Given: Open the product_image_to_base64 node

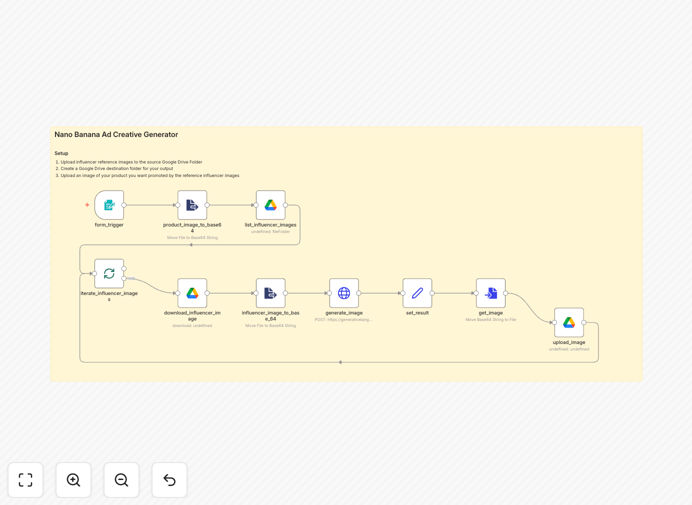Looking at the screenshot, I should pyautogui.click(x=192, y=205).
